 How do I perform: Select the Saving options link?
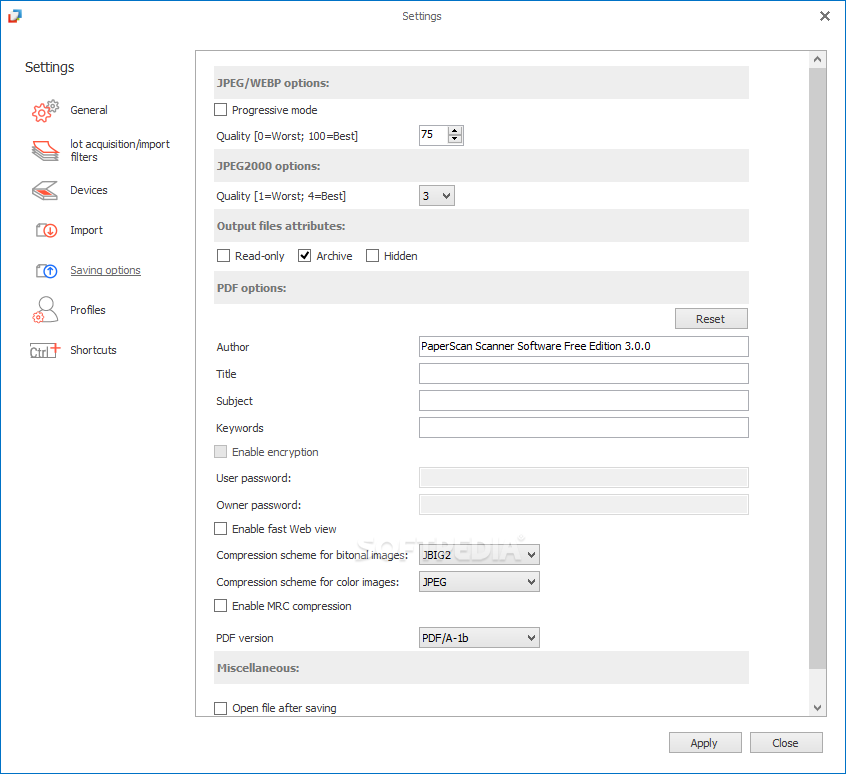pos(105,270)
